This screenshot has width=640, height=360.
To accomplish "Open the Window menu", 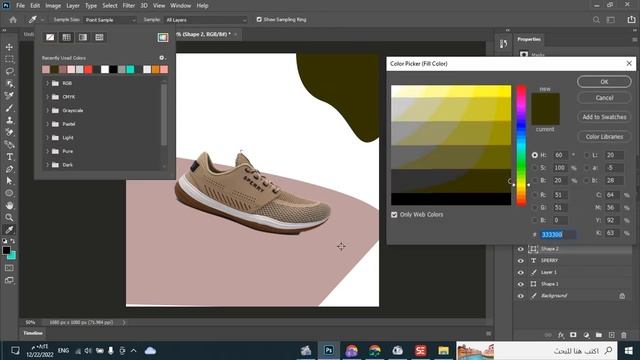I will click(x=180, y=6).
